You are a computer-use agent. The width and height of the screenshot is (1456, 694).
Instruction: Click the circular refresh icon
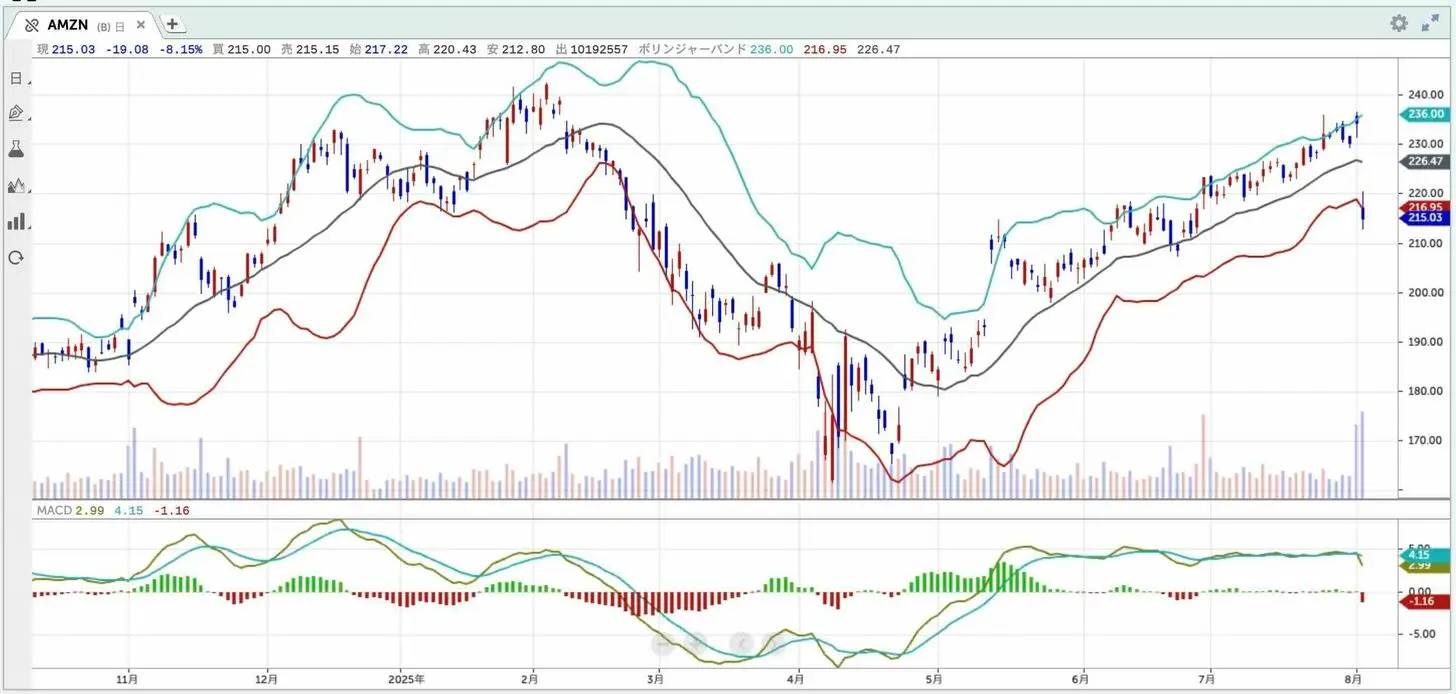click(16, 258)
